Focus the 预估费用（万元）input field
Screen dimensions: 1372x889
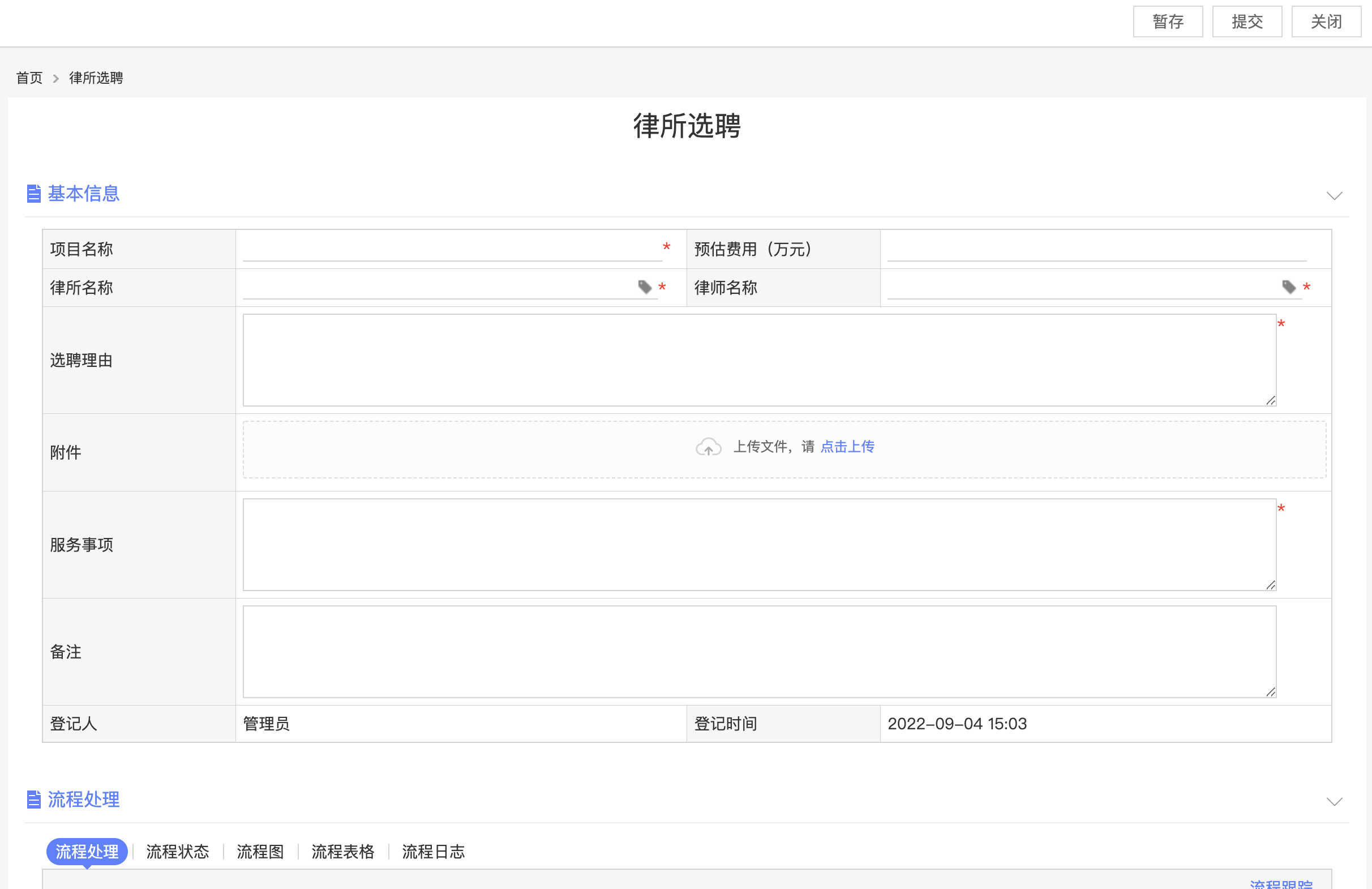tap(1096, 249)
